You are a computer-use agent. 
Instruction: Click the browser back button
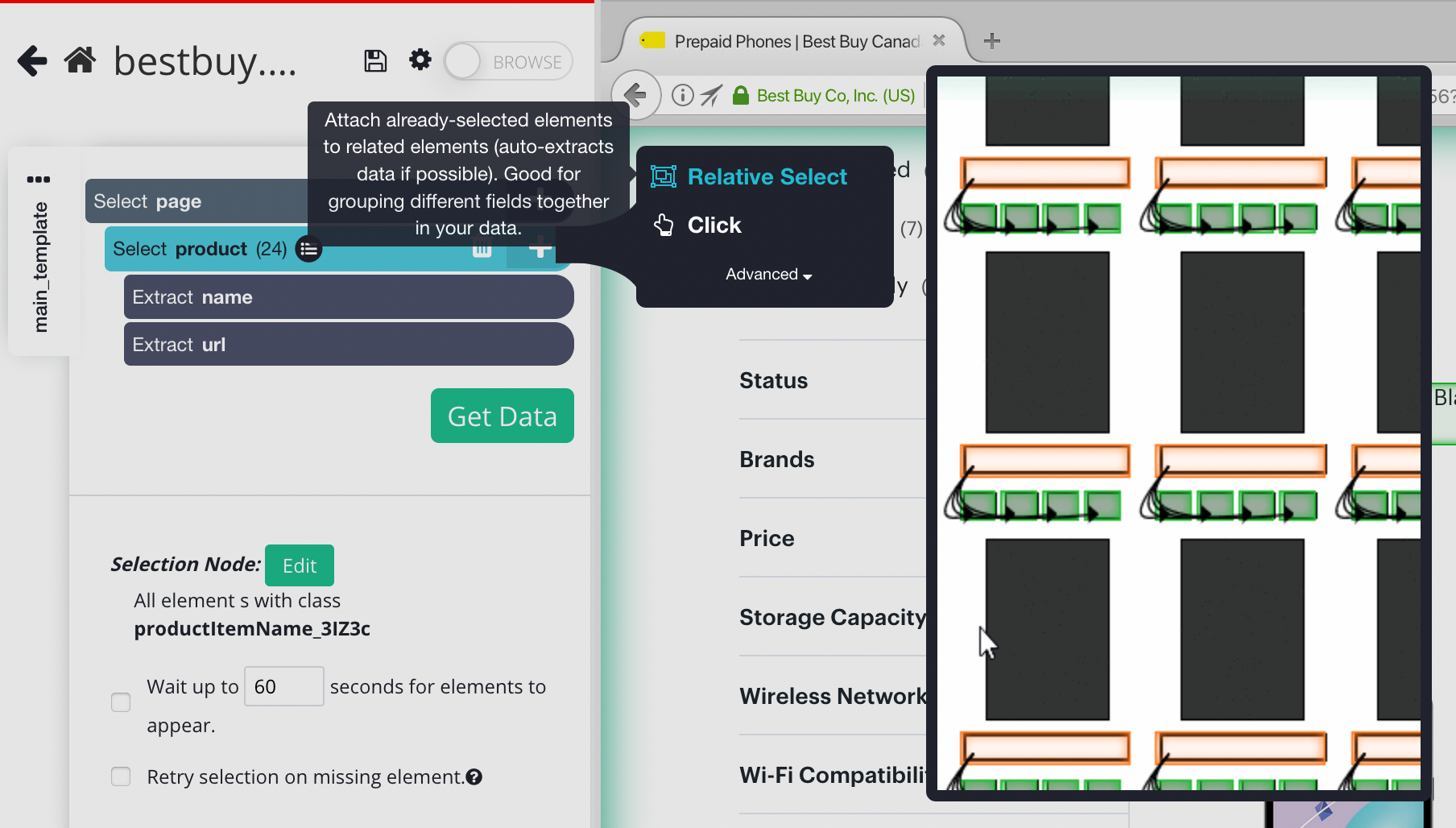(636, 95)
